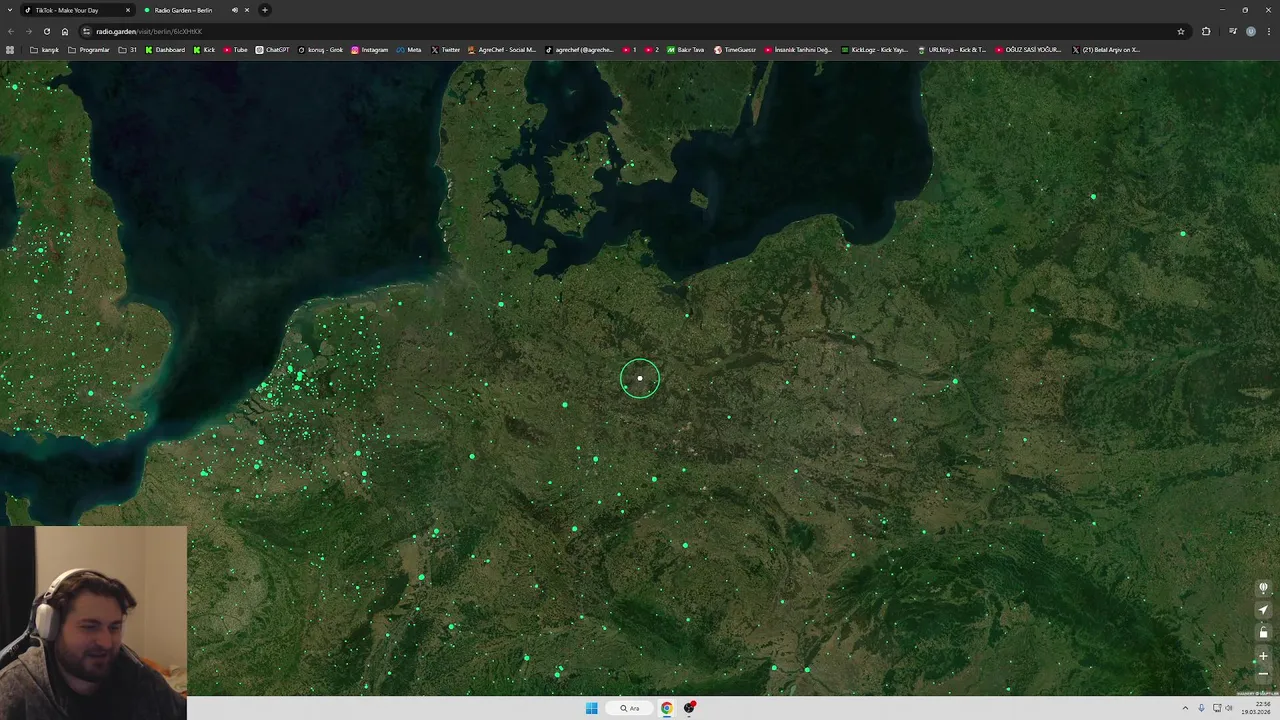This screenshot has width=1280, height=720.
Task: Open the apps grid in bookmarks bar
Action: click(x=10, y=50)
